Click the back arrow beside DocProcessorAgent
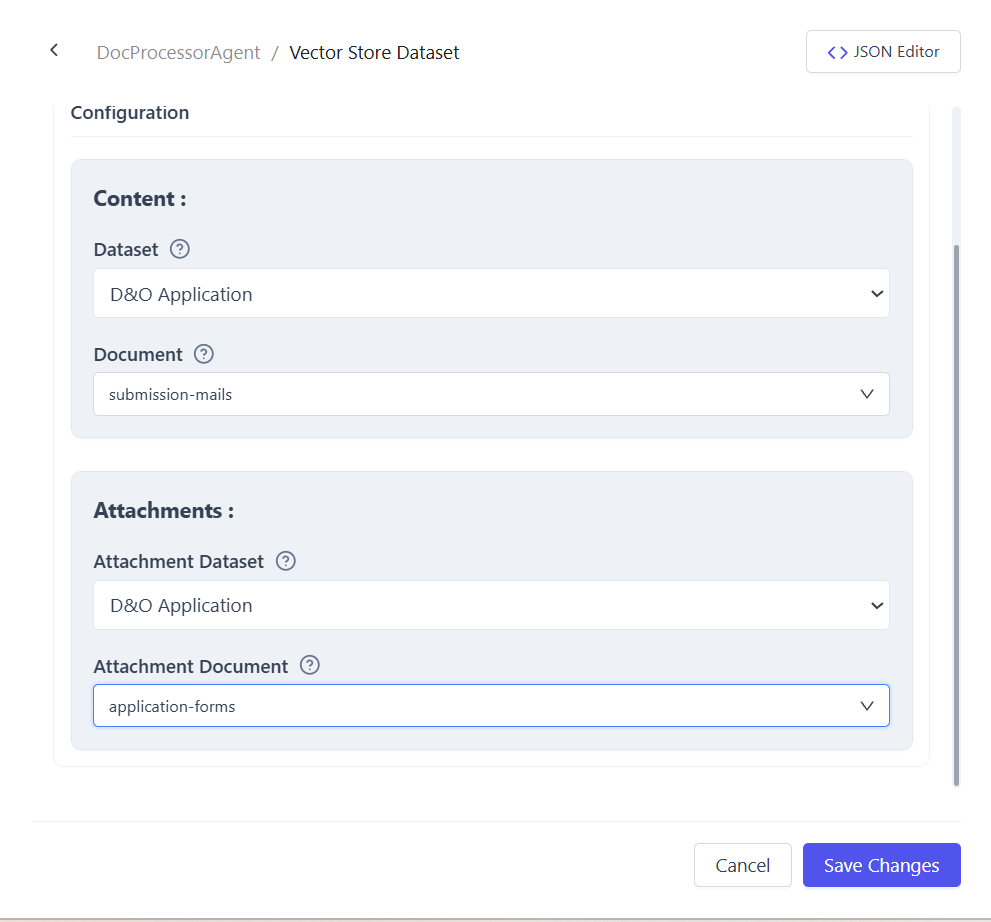 coord(54,50)
